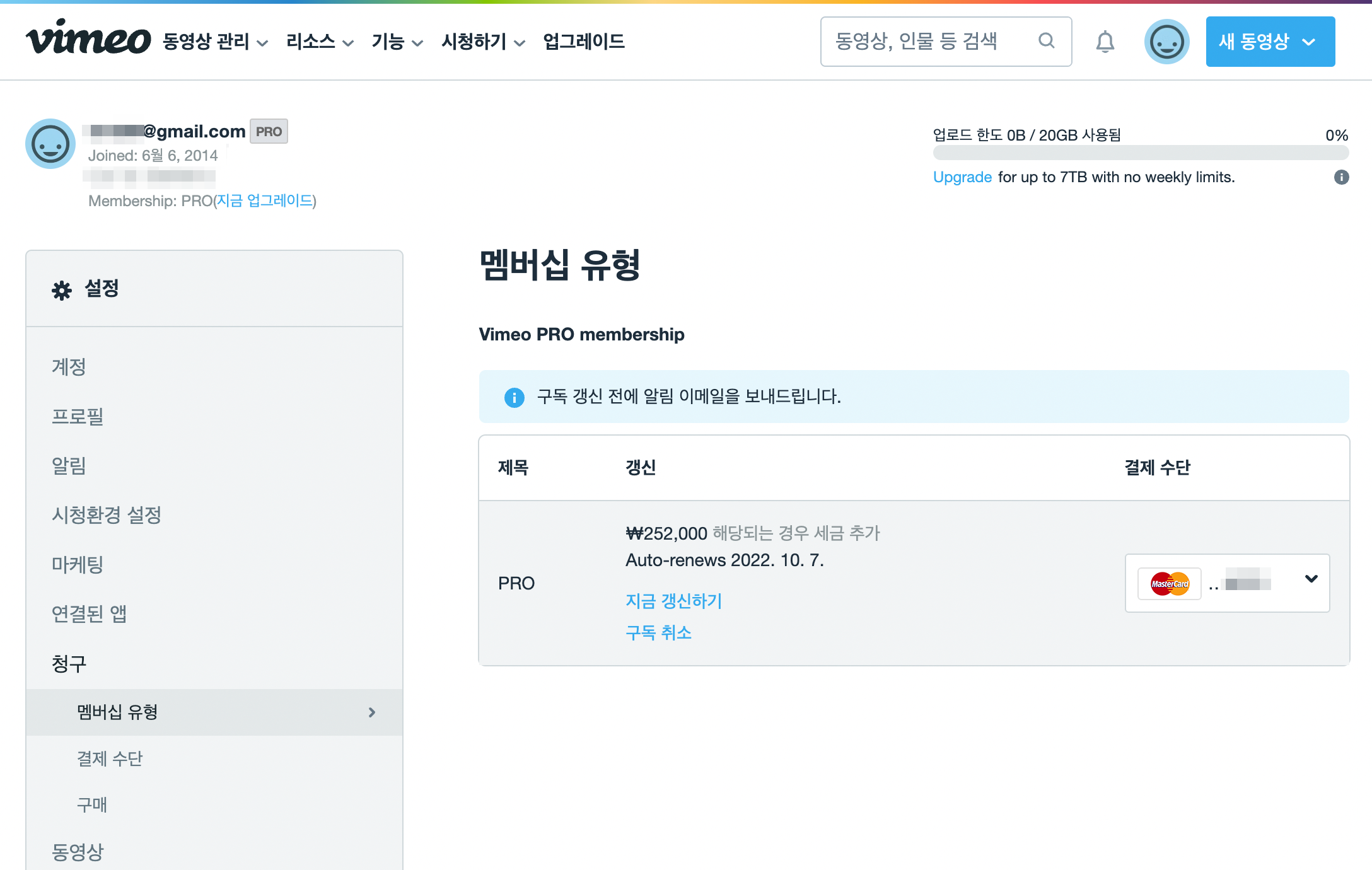Expand the 새 동영상 button menu
Image resolution: width=1372 pixels, height=870 pixels.
pyautogui.click(x=1270, y=42)
